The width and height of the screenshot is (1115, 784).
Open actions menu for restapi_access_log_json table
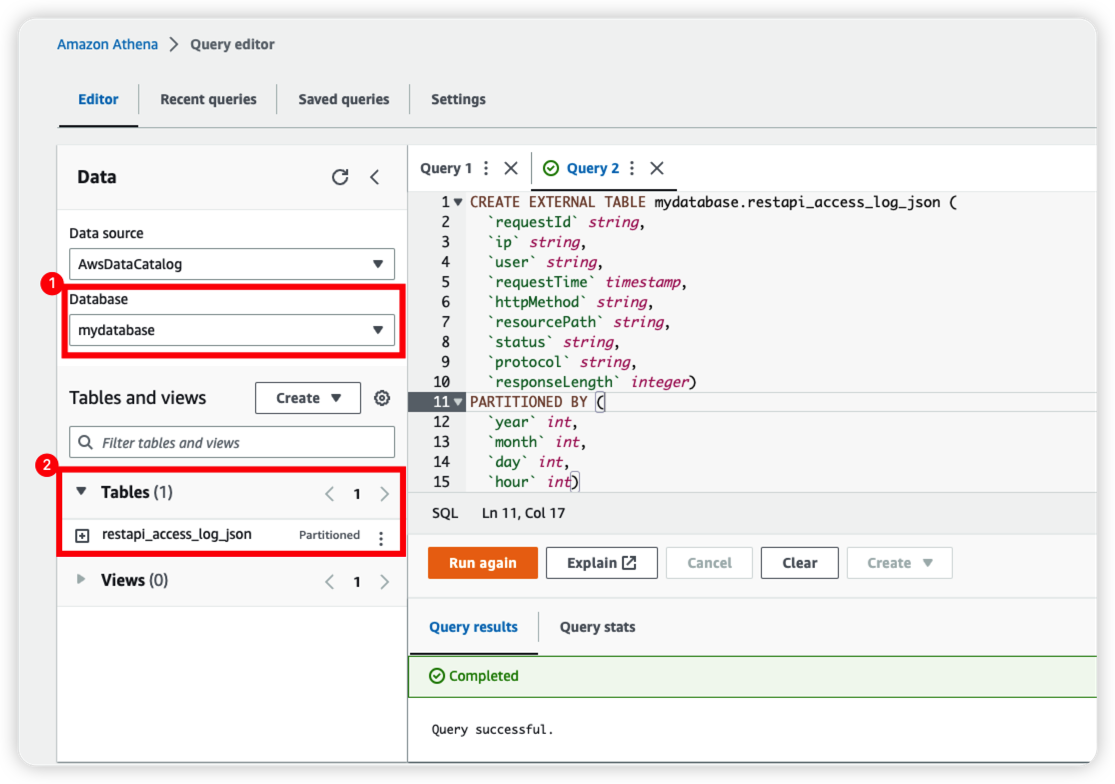tap(380, 538)
